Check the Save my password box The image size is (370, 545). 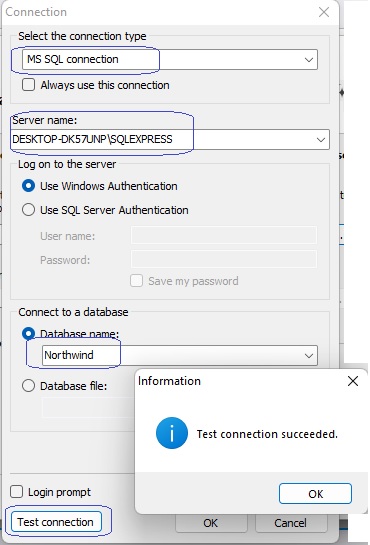(136, 281)
